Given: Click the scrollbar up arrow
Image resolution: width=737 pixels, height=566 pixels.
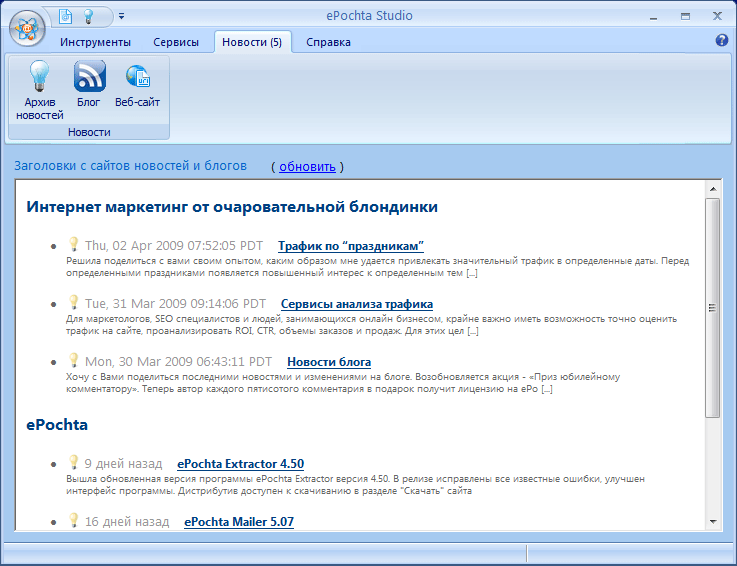Looking at the screenshot, I should tap(713, 189).
